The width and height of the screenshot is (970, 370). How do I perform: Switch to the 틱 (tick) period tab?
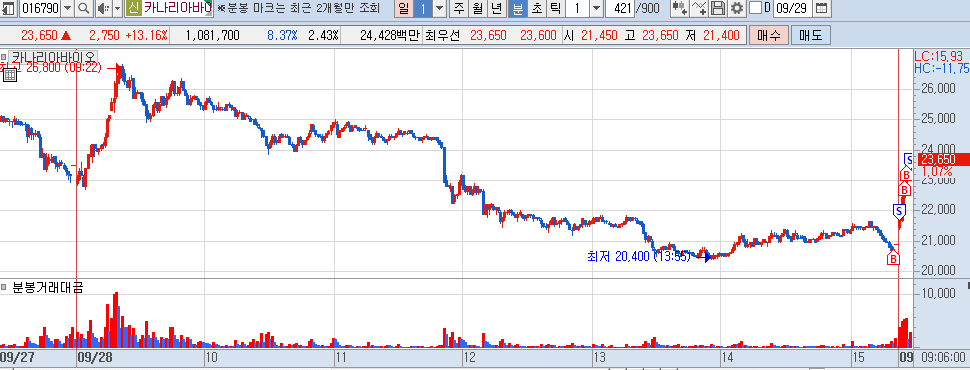point(556,9)
